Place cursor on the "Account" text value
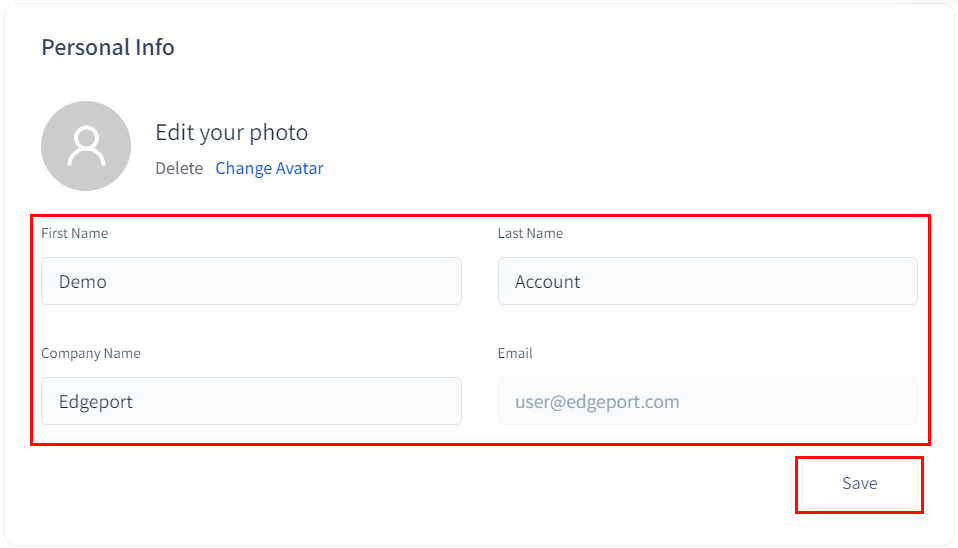Viewport: 958px width, 548px height. click(x=547, y=282)
